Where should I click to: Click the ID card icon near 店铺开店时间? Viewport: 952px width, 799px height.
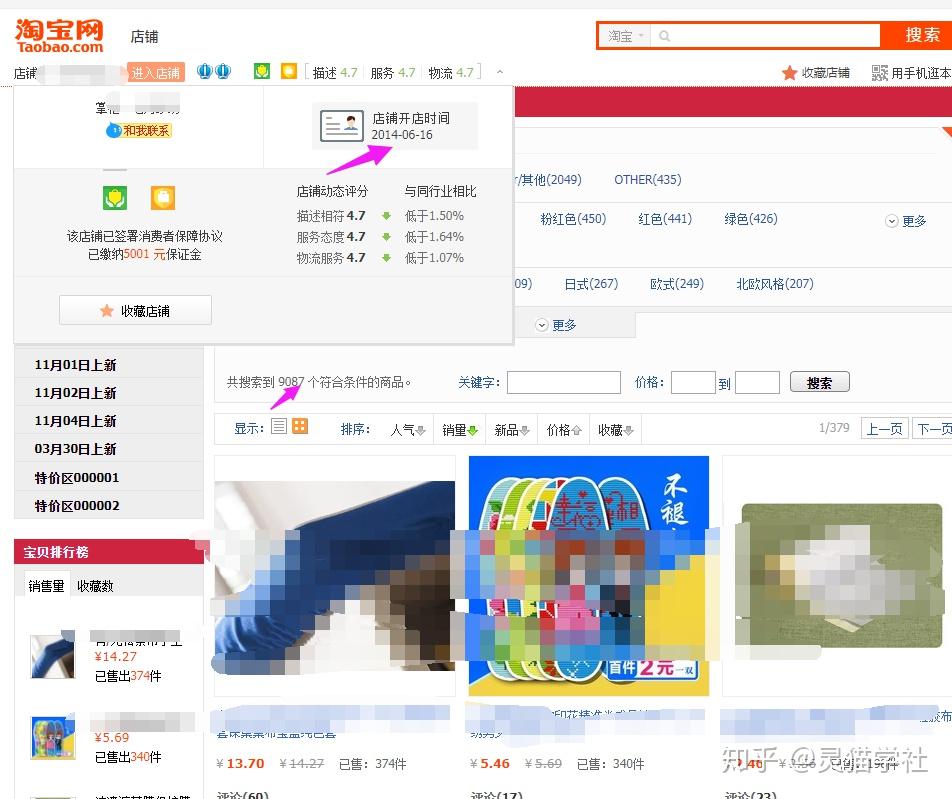coord(341,126)
